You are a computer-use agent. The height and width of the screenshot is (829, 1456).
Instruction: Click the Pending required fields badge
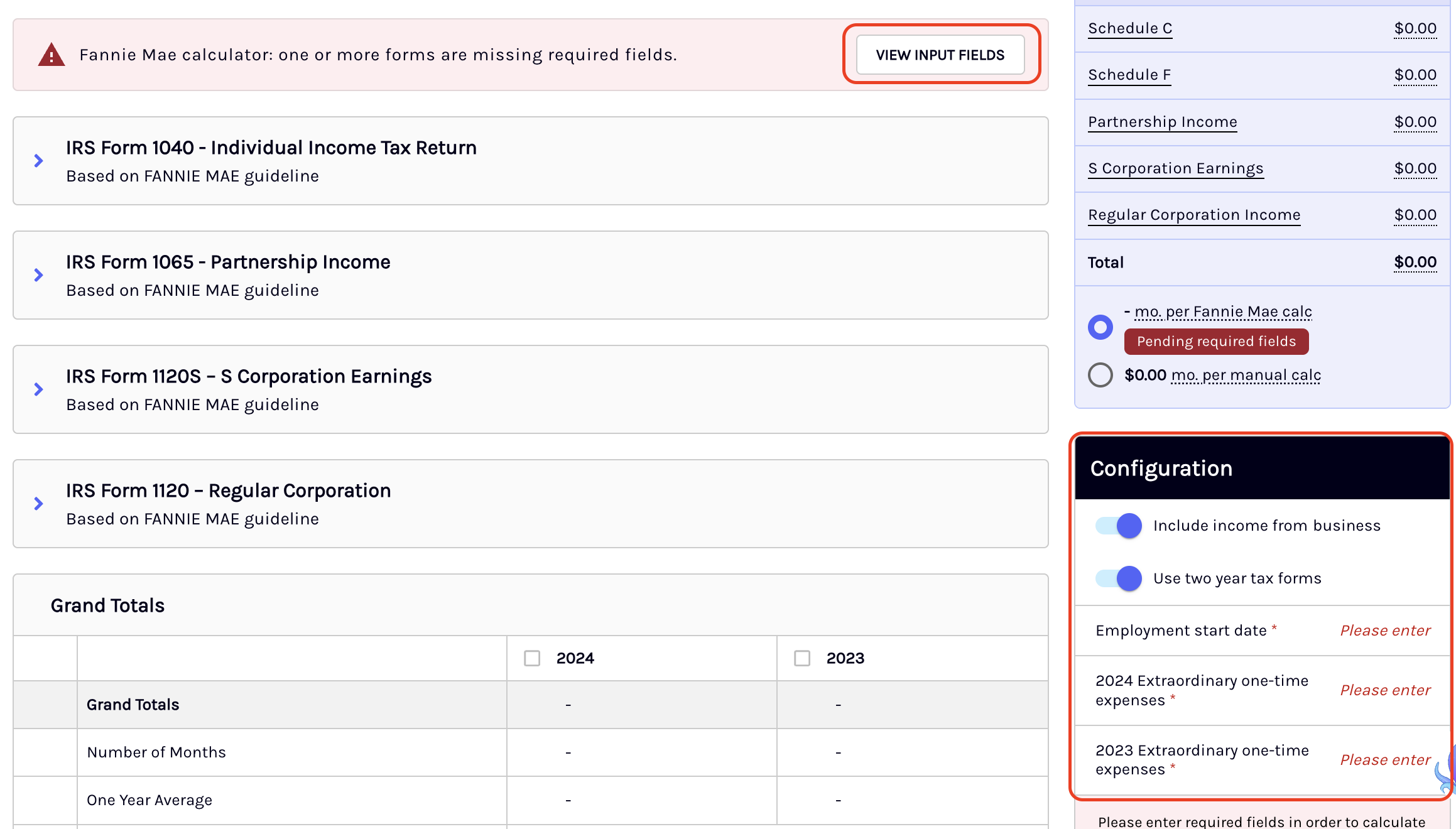click(x=1216, y=341)
